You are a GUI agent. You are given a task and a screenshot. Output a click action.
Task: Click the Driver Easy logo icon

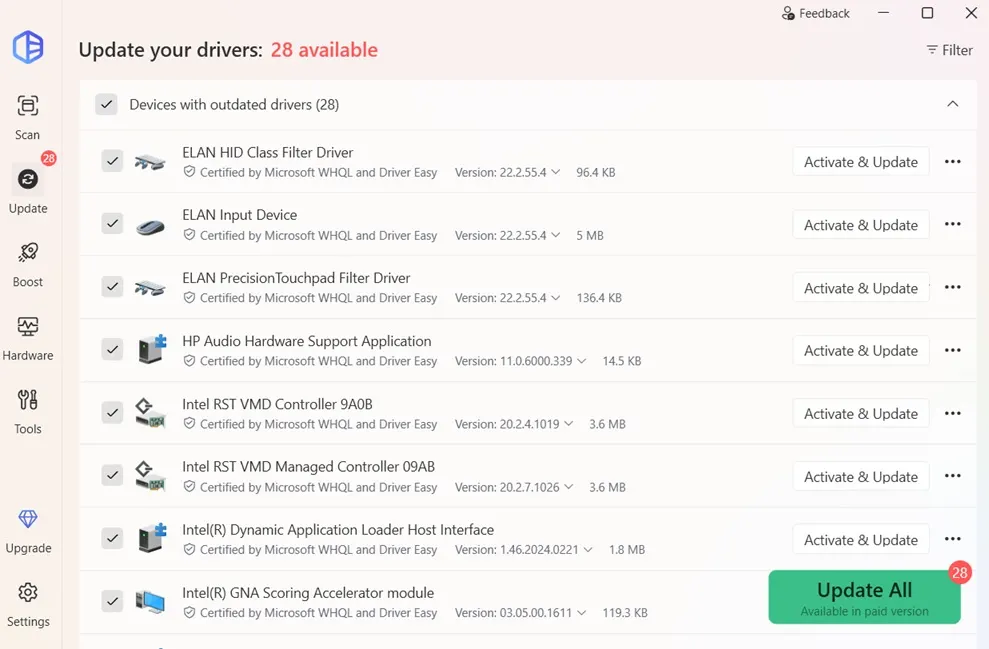point(28,47)
